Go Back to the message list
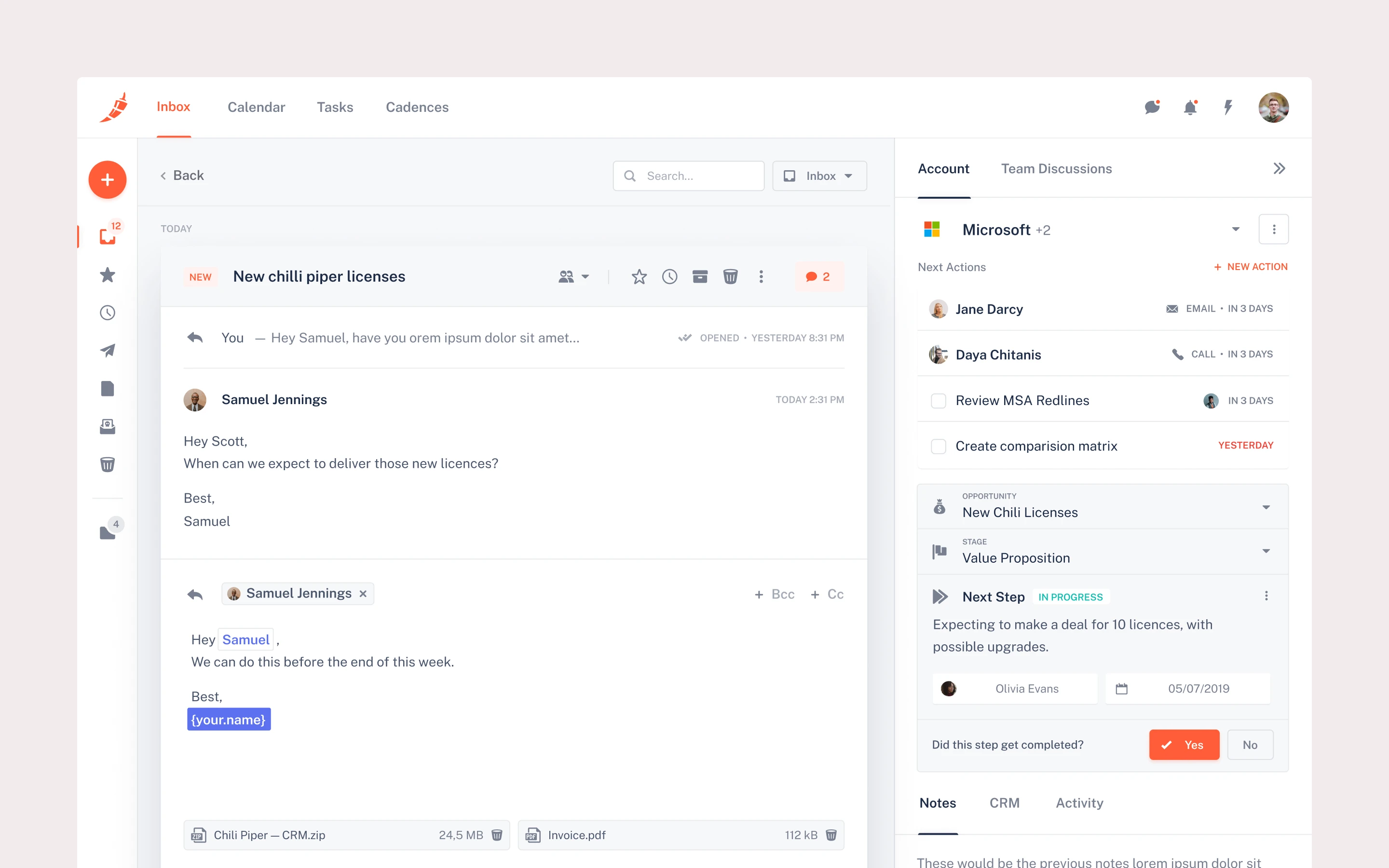 (182, 176)
